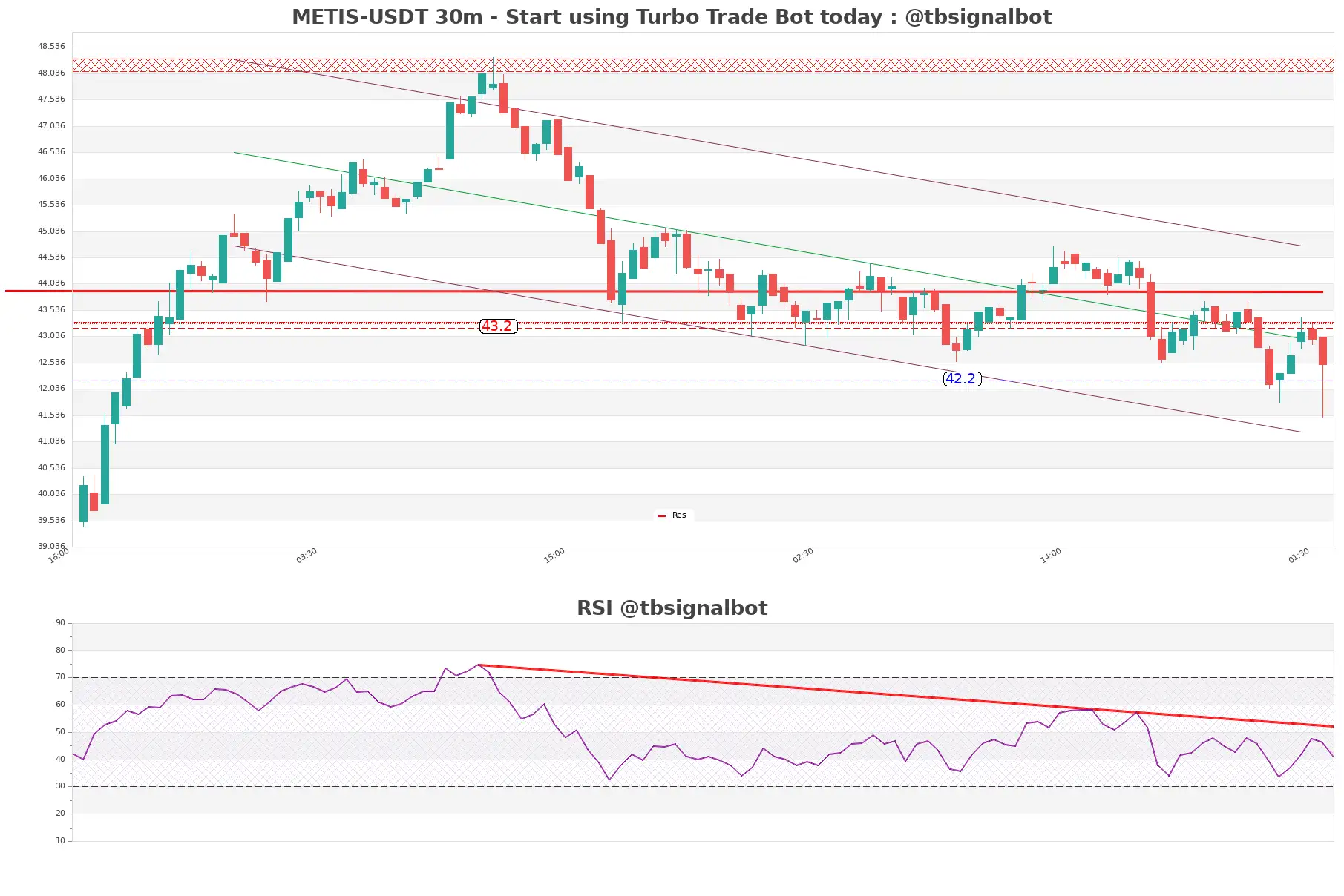Click the Res legend entry

pos(672,515)
